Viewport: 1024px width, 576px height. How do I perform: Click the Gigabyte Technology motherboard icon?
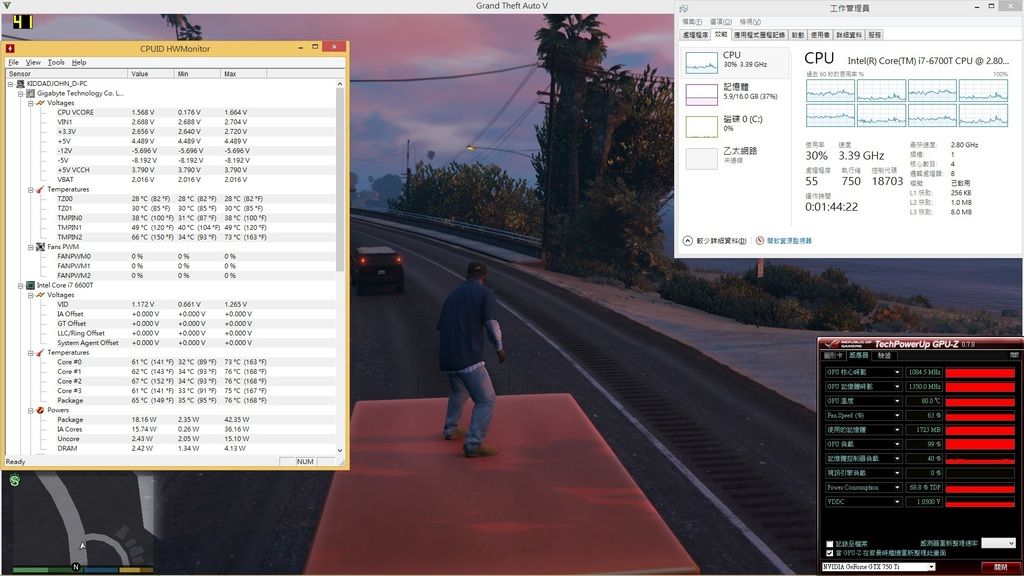30,93
